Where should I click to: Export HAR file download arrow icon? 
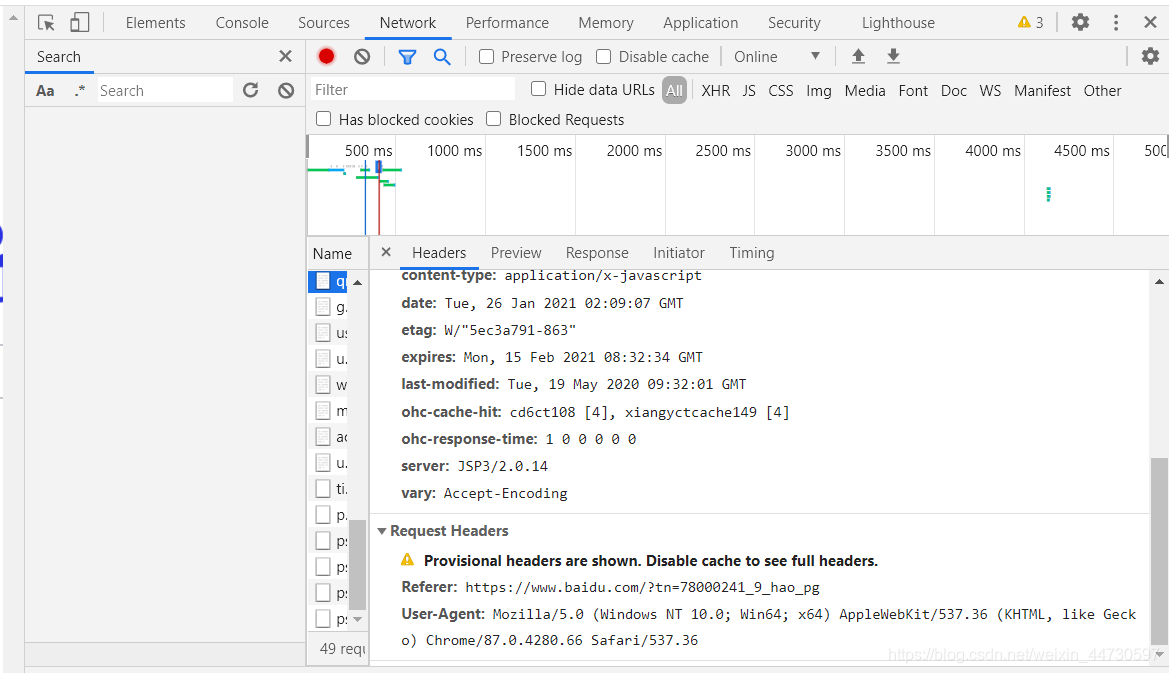pos(893,56)
